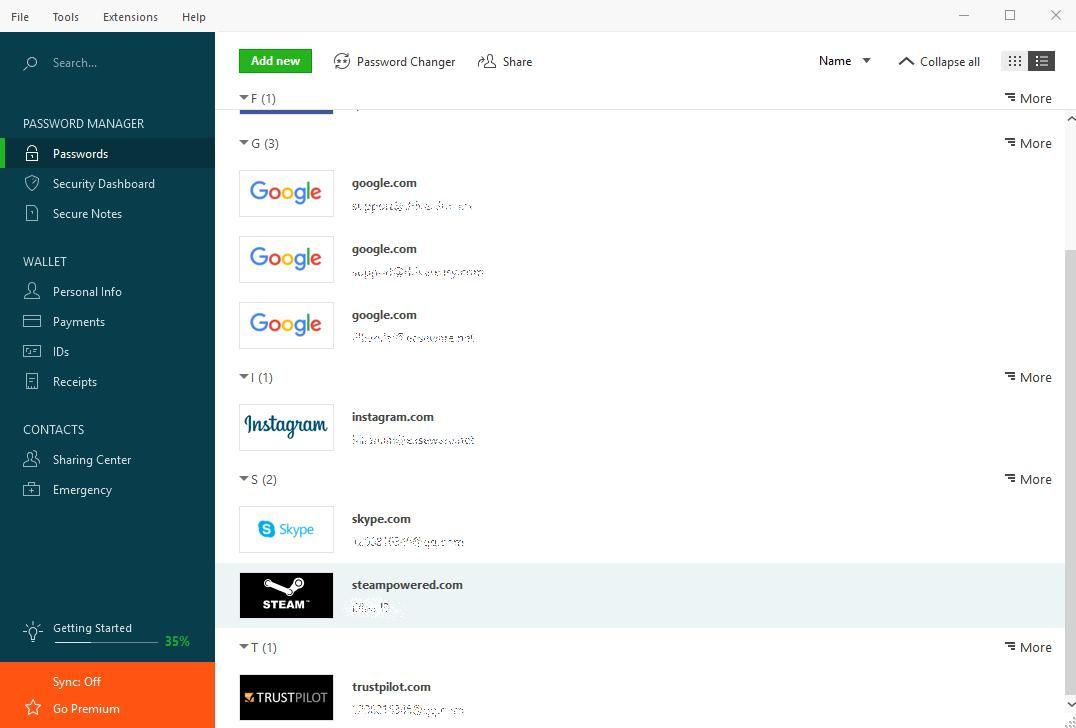The image size is (1076, 728).
Task: Open Security Dashboard shield icon
Action: pyautogui.click(x=32, y=184)
